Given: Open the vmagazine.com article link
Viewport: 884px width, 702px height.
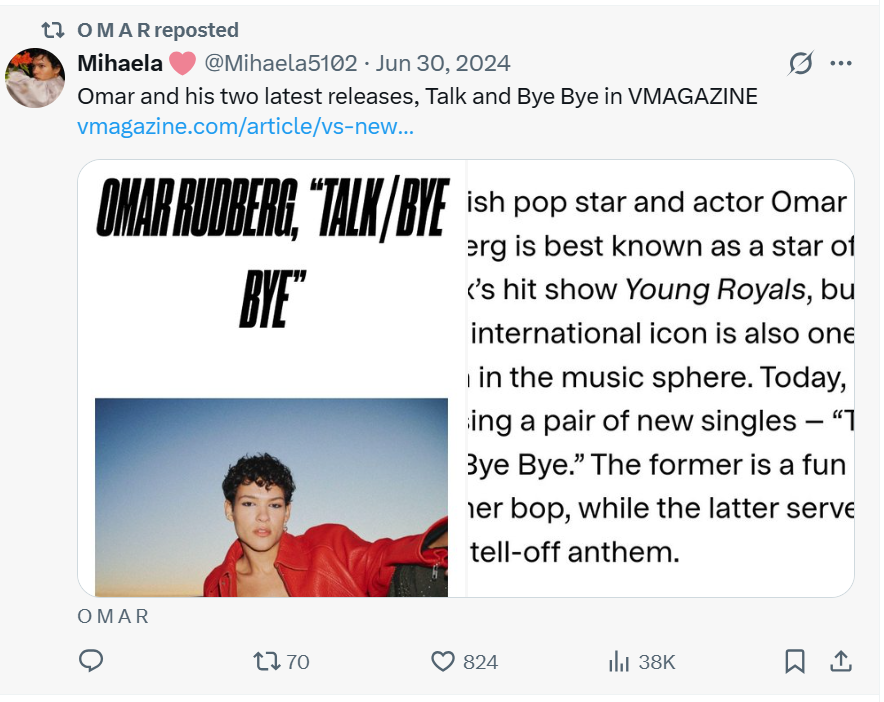Looking at the screenshot, I should tap(245, 127).
